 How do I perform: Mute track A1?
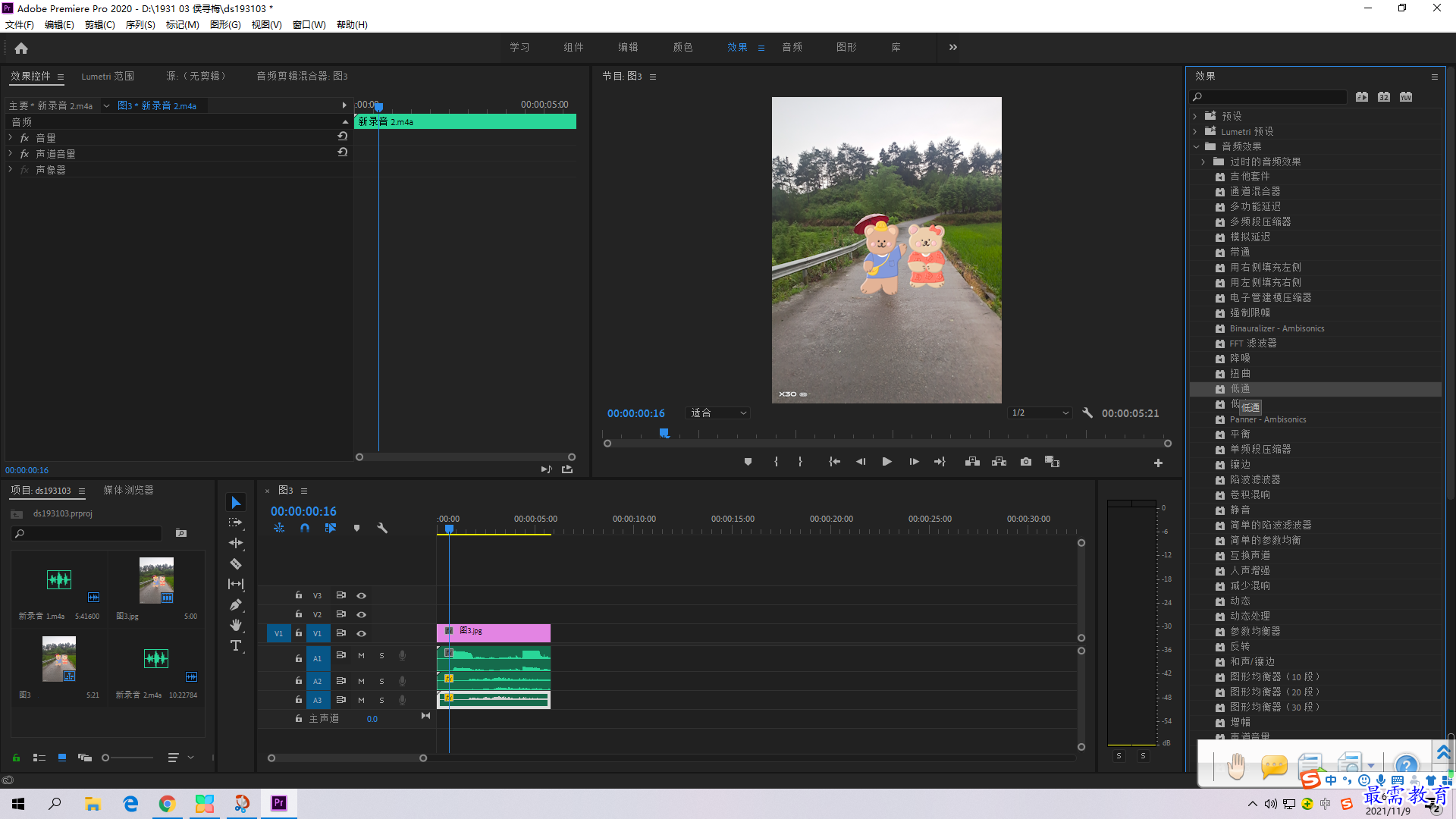pyautogui.click(x=361, y=656)
